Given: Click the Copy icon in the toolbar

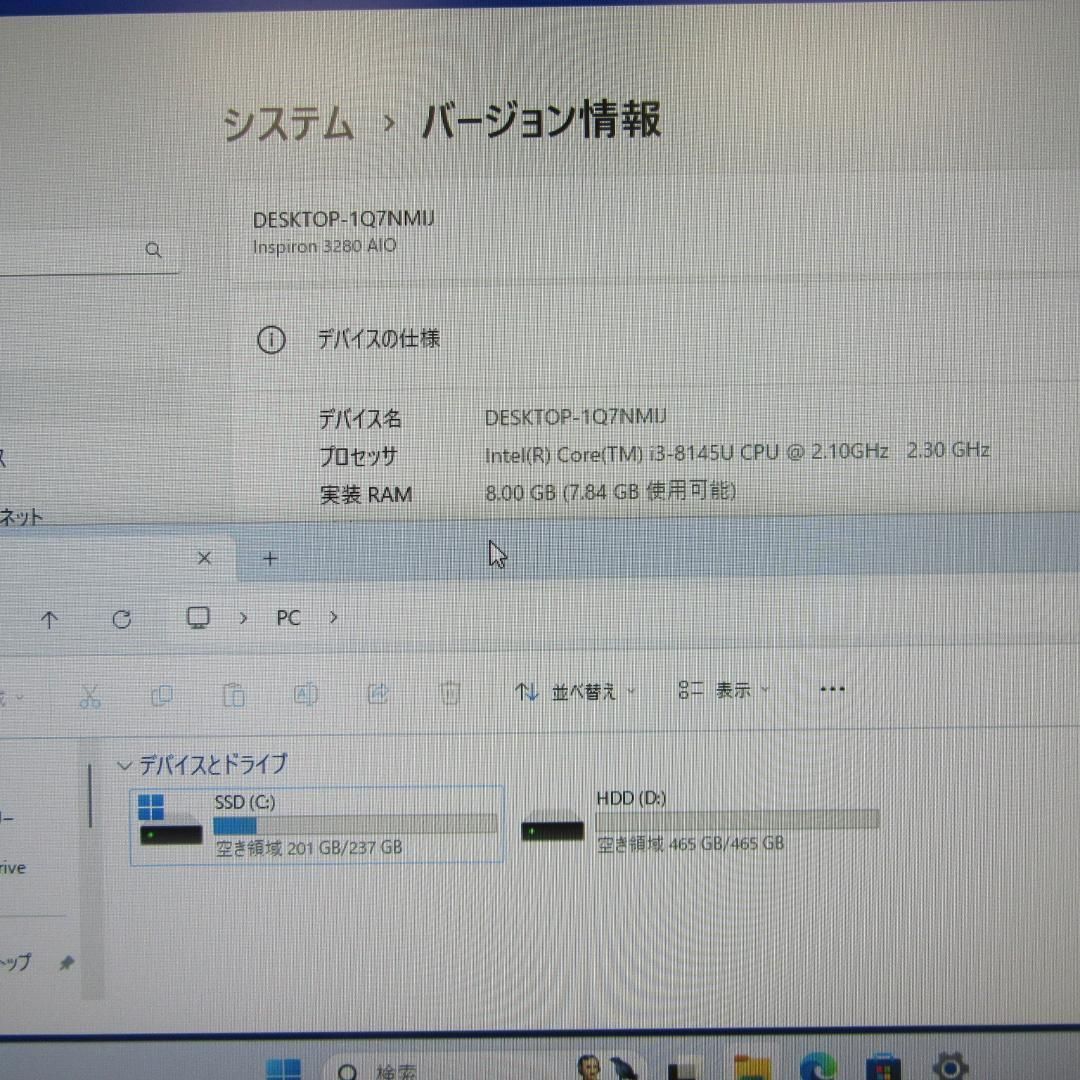Looking at the screenshot, I should (161, 692).
